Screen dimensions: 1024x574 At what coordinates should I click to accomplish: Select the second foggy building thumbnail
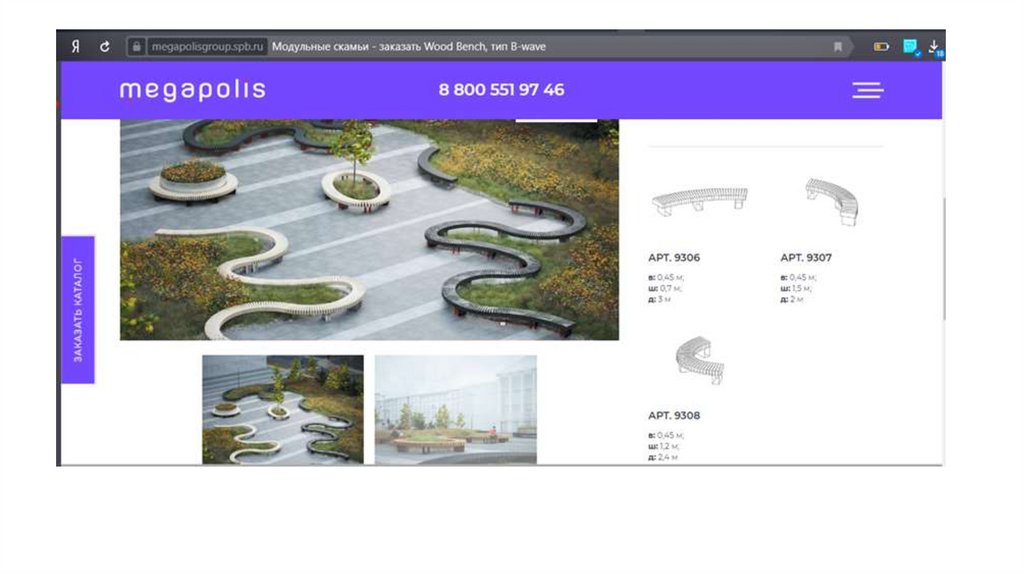(x=455, y=409)
